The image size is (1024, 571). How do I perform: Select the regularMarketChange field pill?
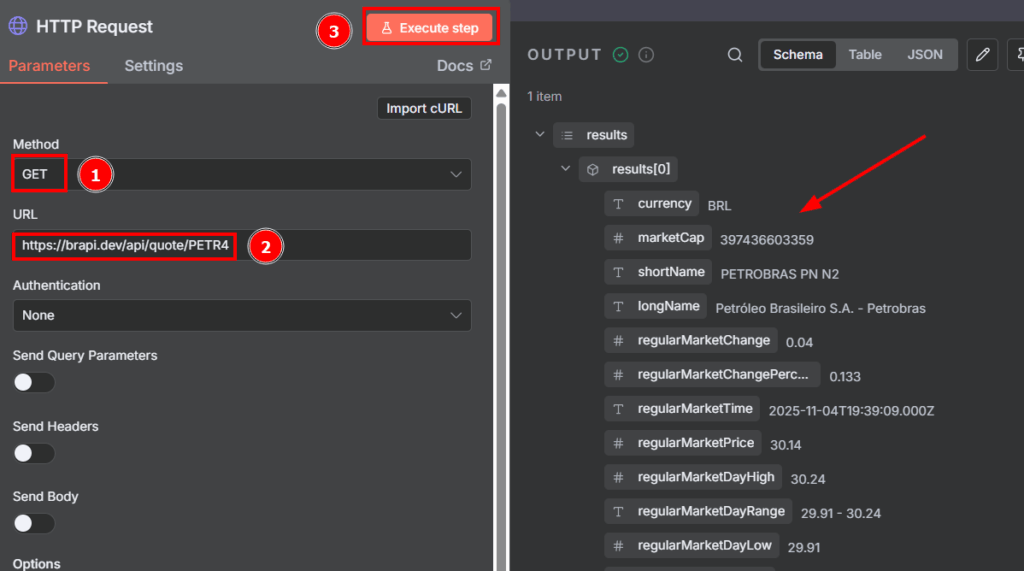point(691,340)
